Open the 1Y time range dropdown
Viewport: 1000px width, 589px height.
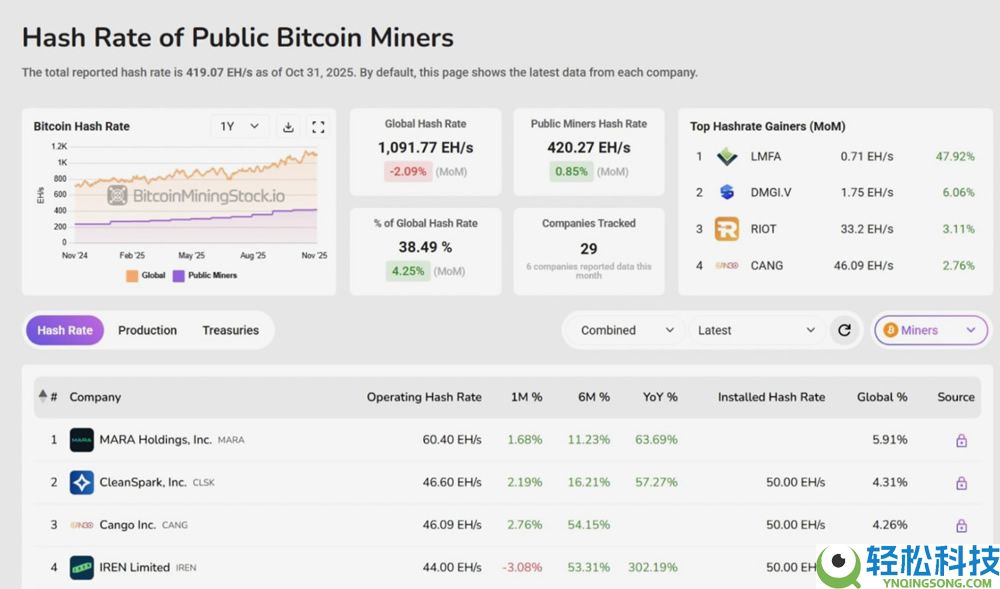pos(240,127)
